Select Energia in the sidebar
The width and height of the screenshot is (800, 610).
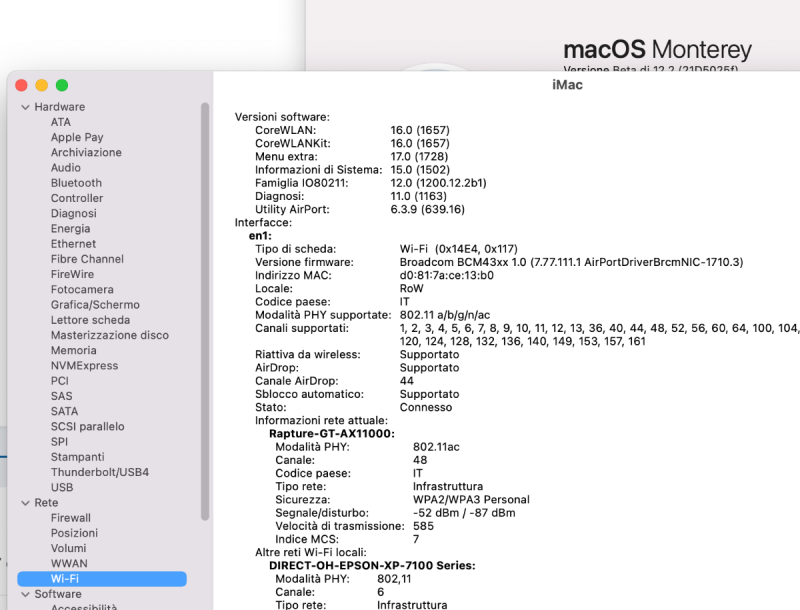70,229
